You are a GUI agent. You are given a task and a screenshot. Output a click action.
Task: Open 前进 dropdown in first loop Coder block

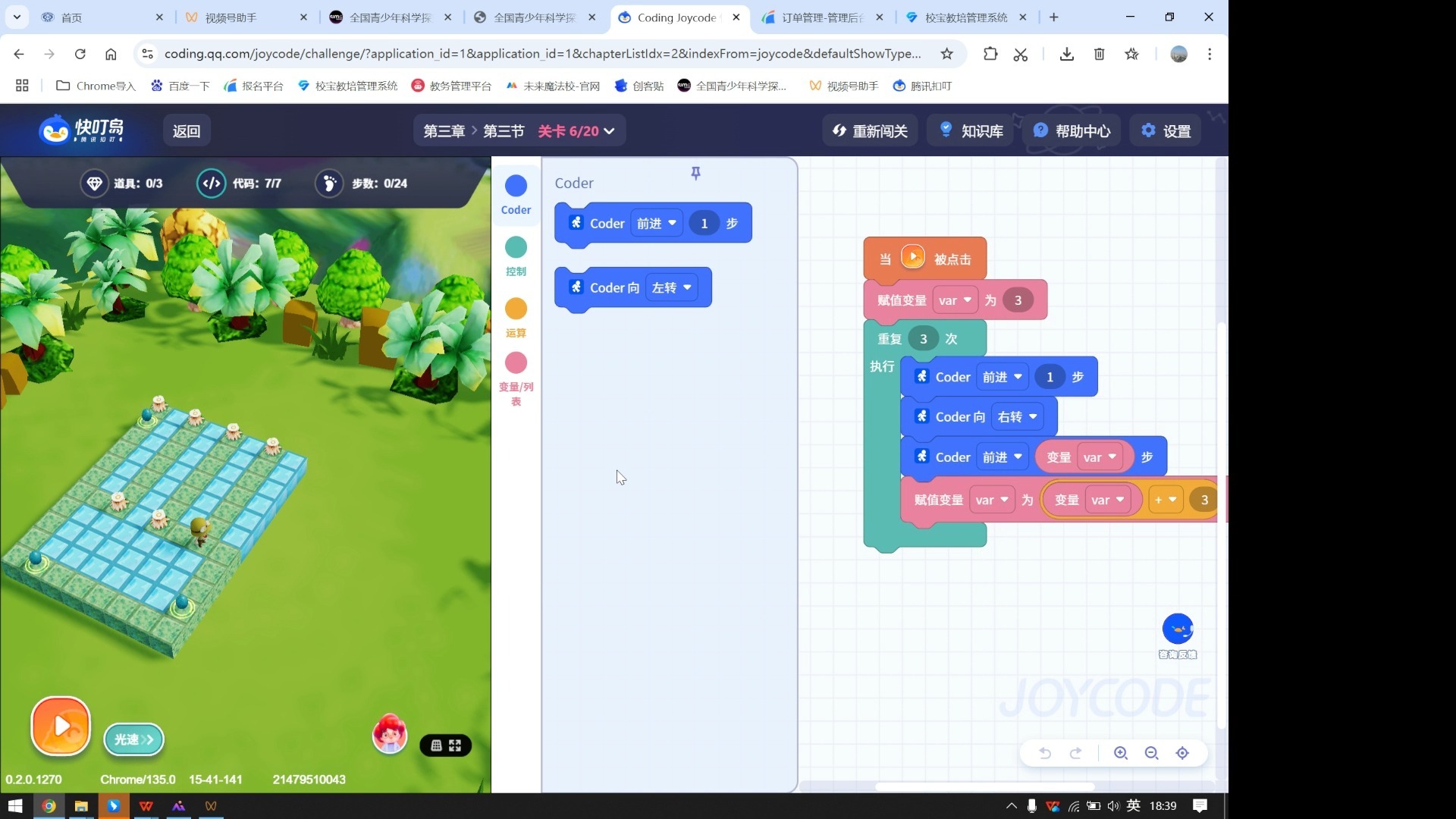[x=1003, y=377]
